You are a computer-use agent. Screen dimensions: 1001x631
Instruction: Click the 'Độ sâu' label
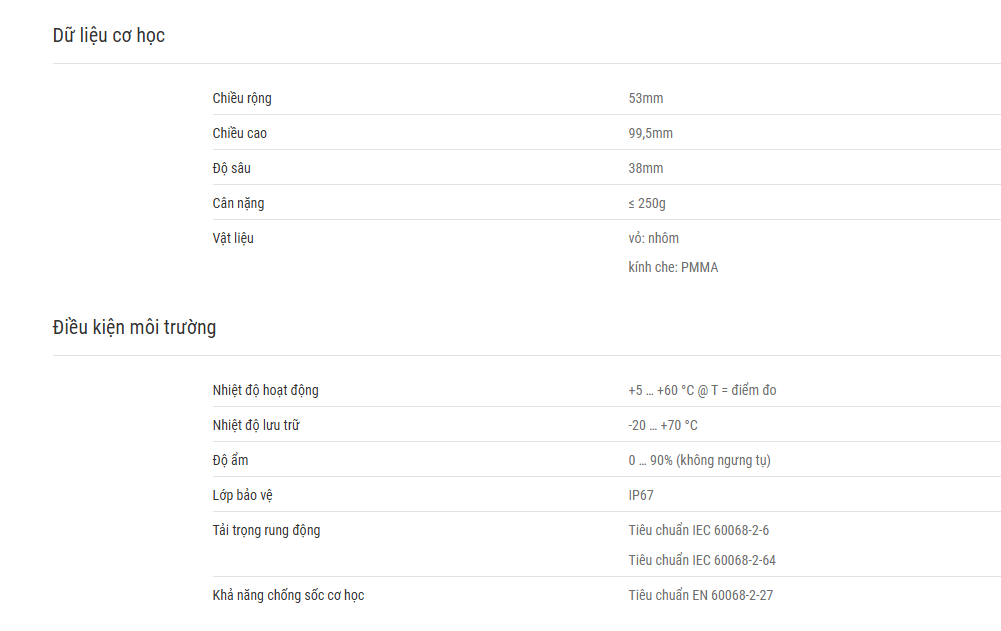click(232, 169)
